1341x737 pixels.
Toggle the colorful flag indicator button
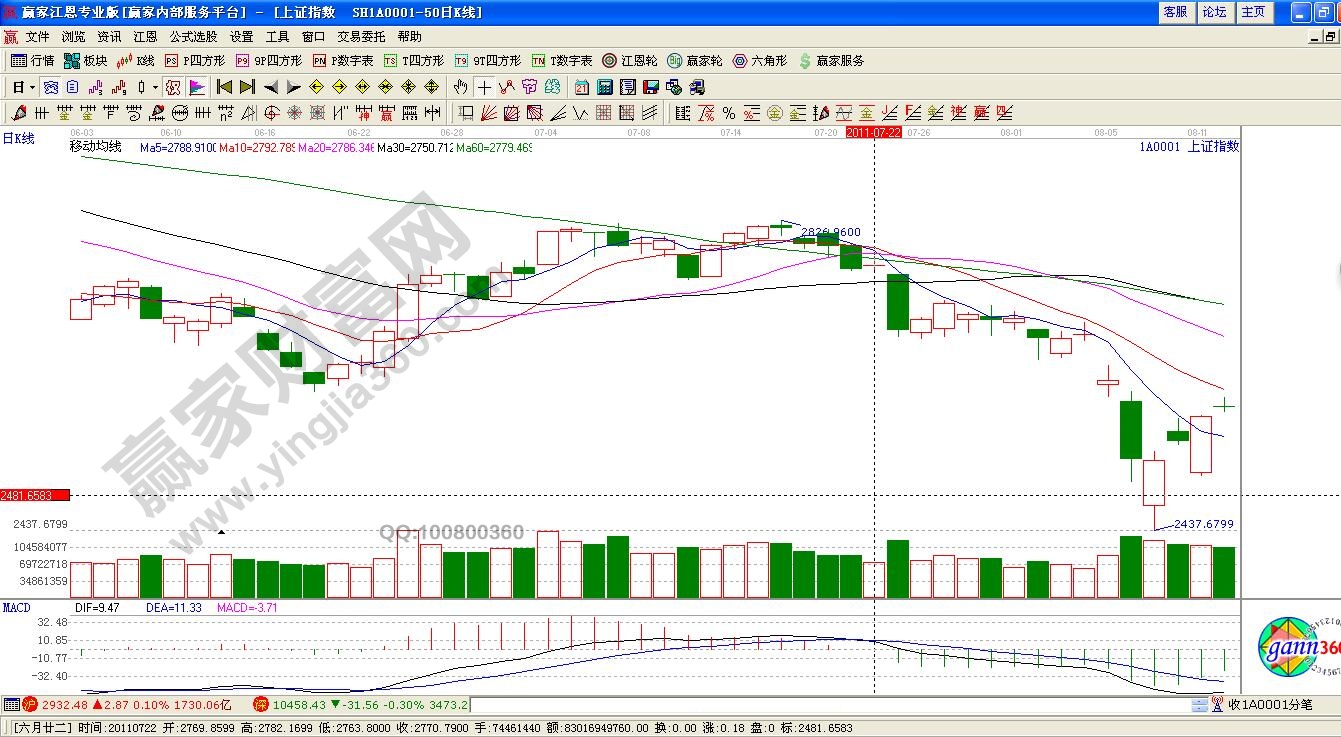tap(197, 87)
